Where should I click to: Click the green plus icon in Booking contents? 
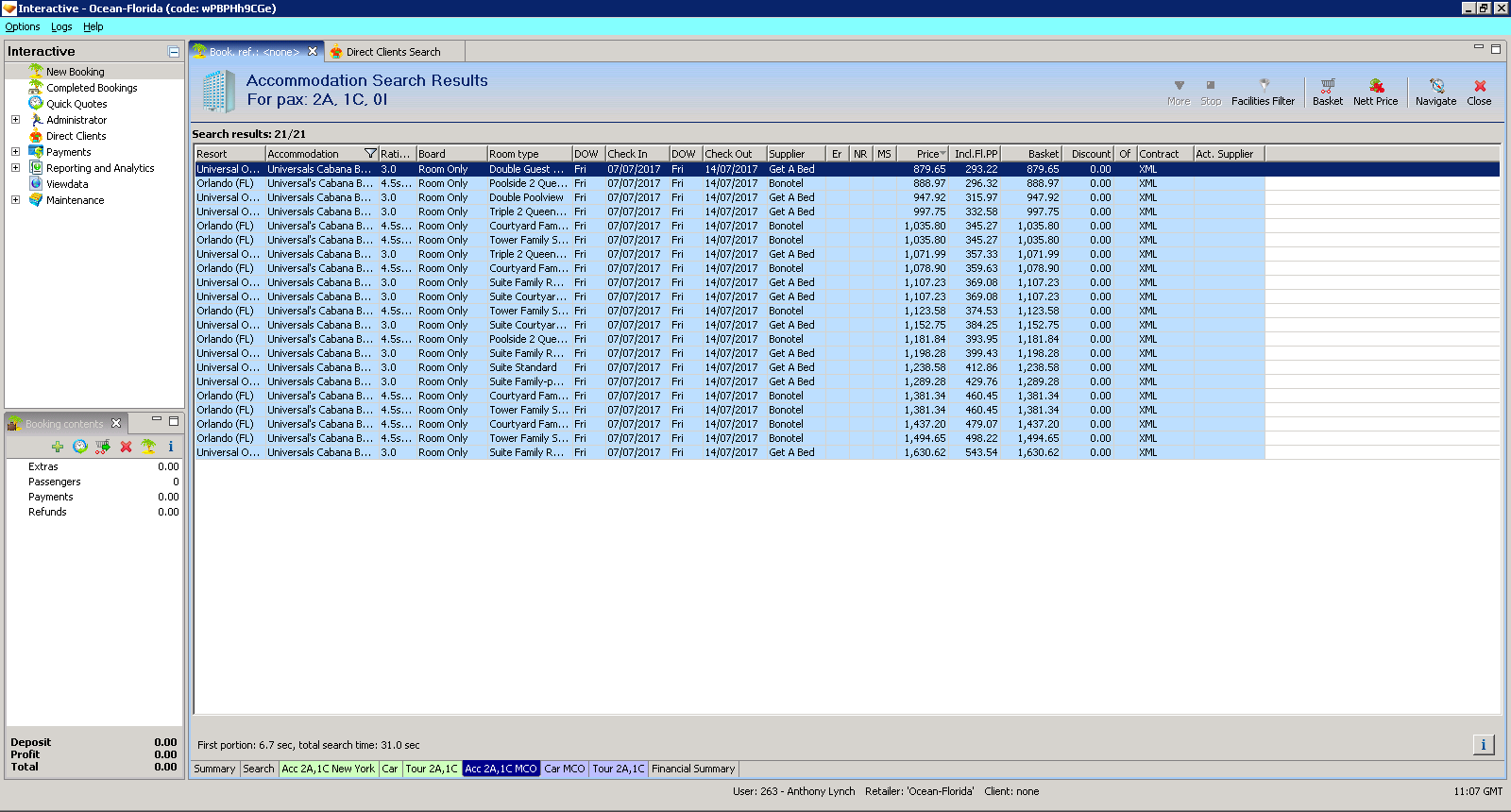coord(58,447)
